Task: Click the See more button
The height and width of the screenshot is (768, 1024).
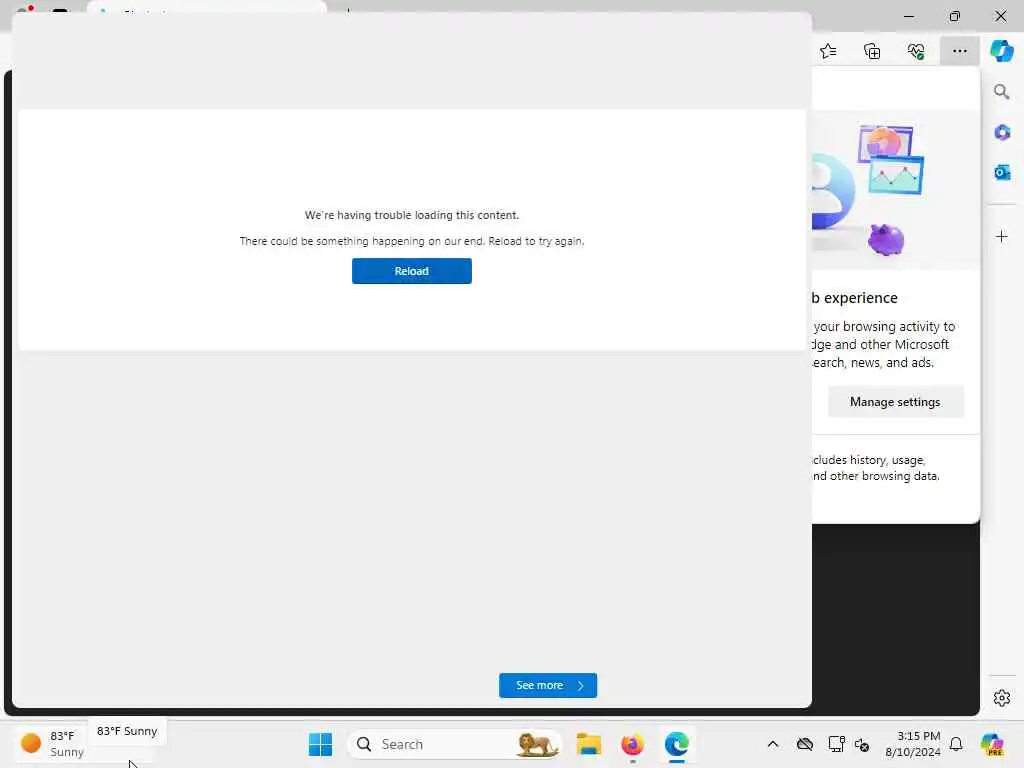Action: tap(548, 685)
